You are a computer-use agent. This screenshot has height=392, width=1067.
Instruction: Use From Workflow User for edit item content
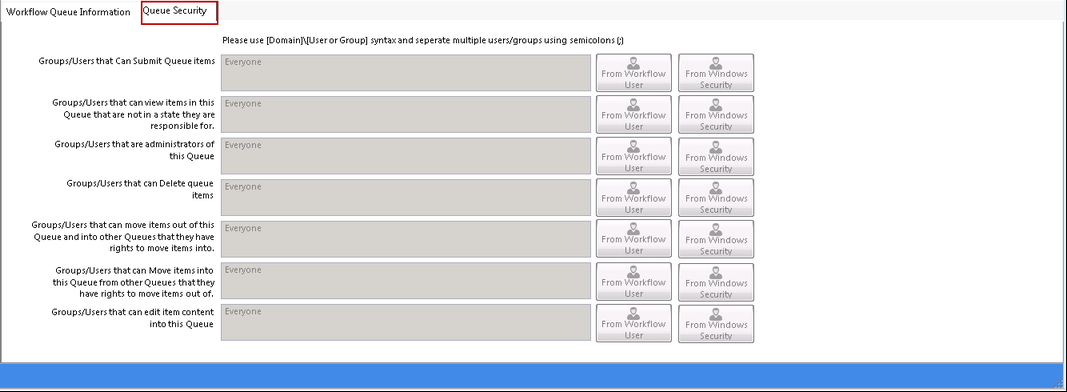[x=634, y=323]
